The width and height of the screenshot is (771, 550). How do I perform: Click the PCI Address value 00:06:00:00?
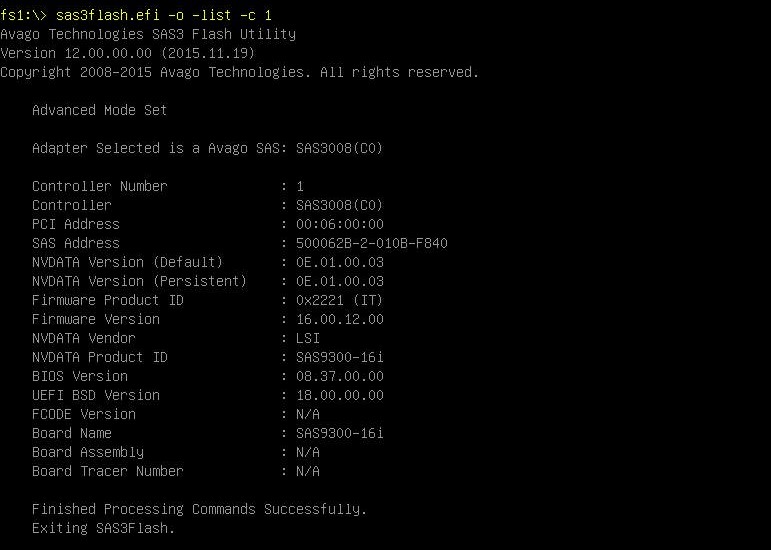pyautogui.click(x=340, y=224)
